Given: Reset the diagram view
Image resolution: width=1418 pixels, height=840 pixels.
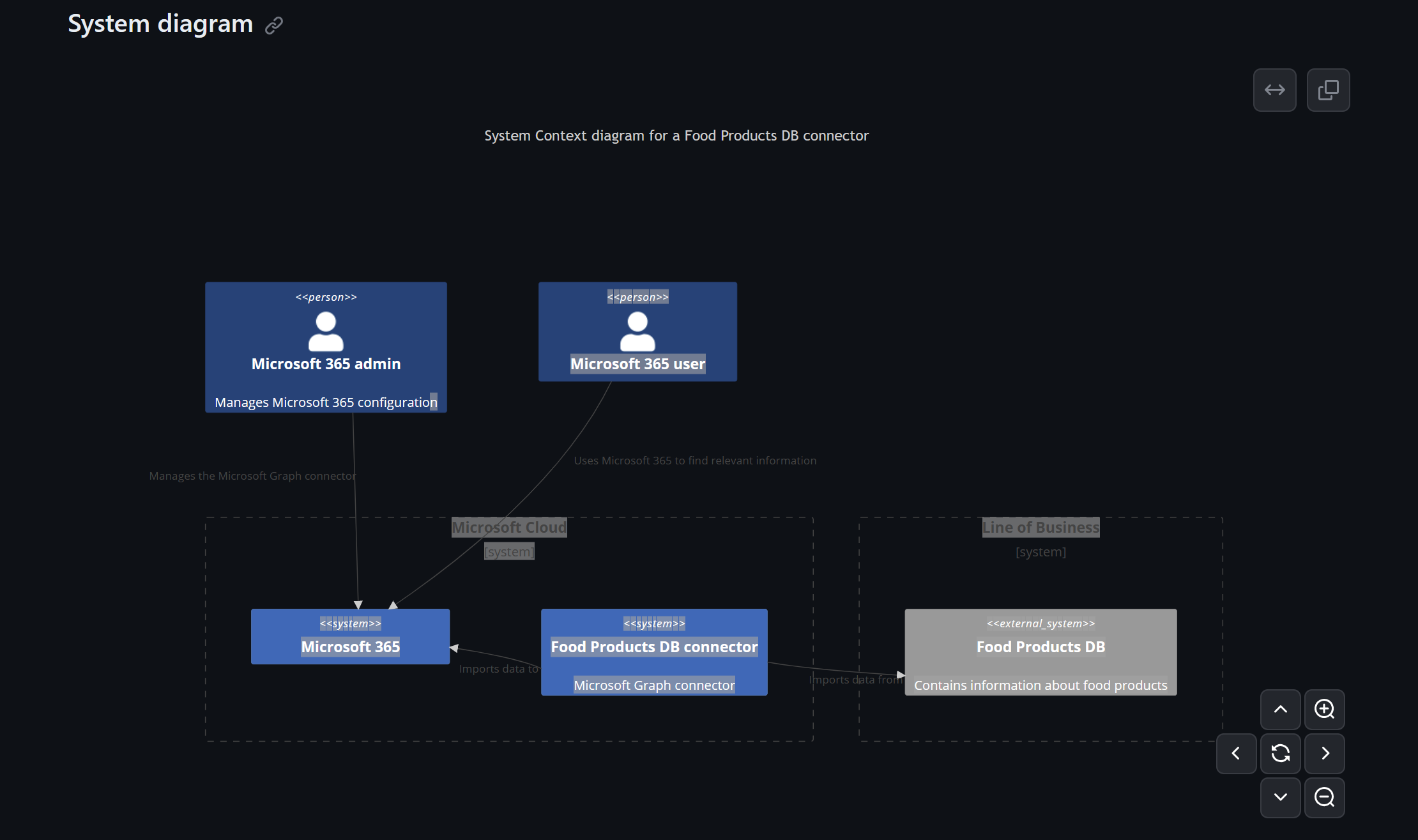Looking at the screenshot, I should pos(1280,754).
